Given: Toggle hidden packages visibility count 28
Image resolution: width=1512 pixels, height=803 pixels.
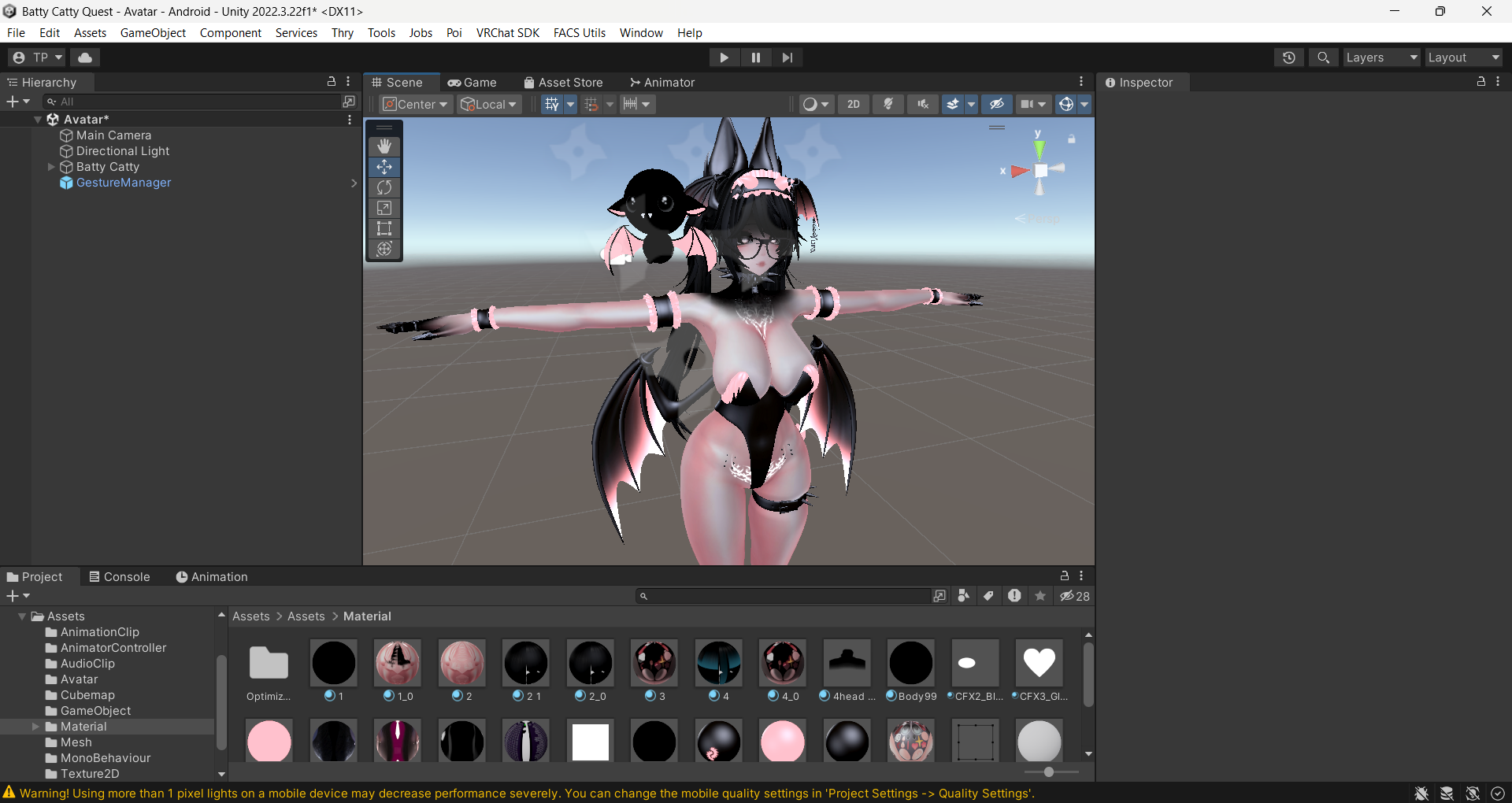Looking at the screenshot, I should point(1075,596).
